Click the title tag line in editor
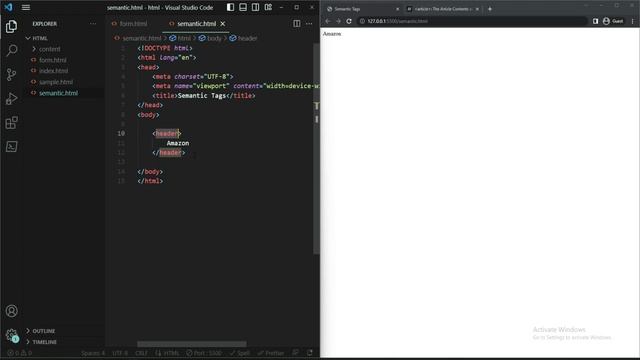Screen dimensions: 640x360 click(204, 96)
